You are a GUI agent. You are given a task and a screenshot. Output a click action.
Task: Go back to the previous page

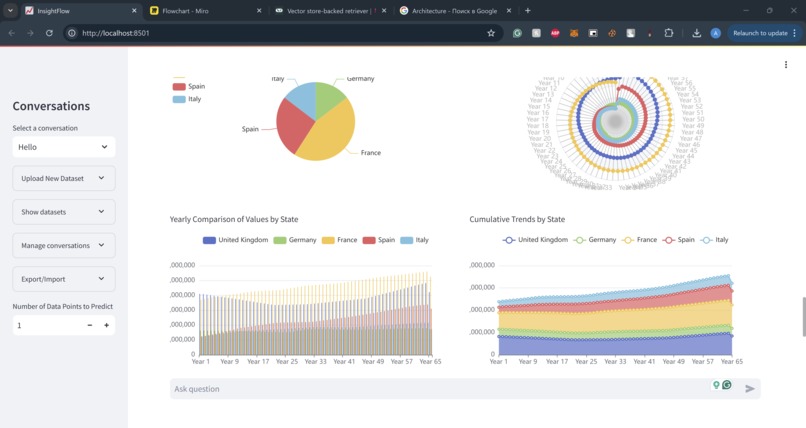[12, 33]
